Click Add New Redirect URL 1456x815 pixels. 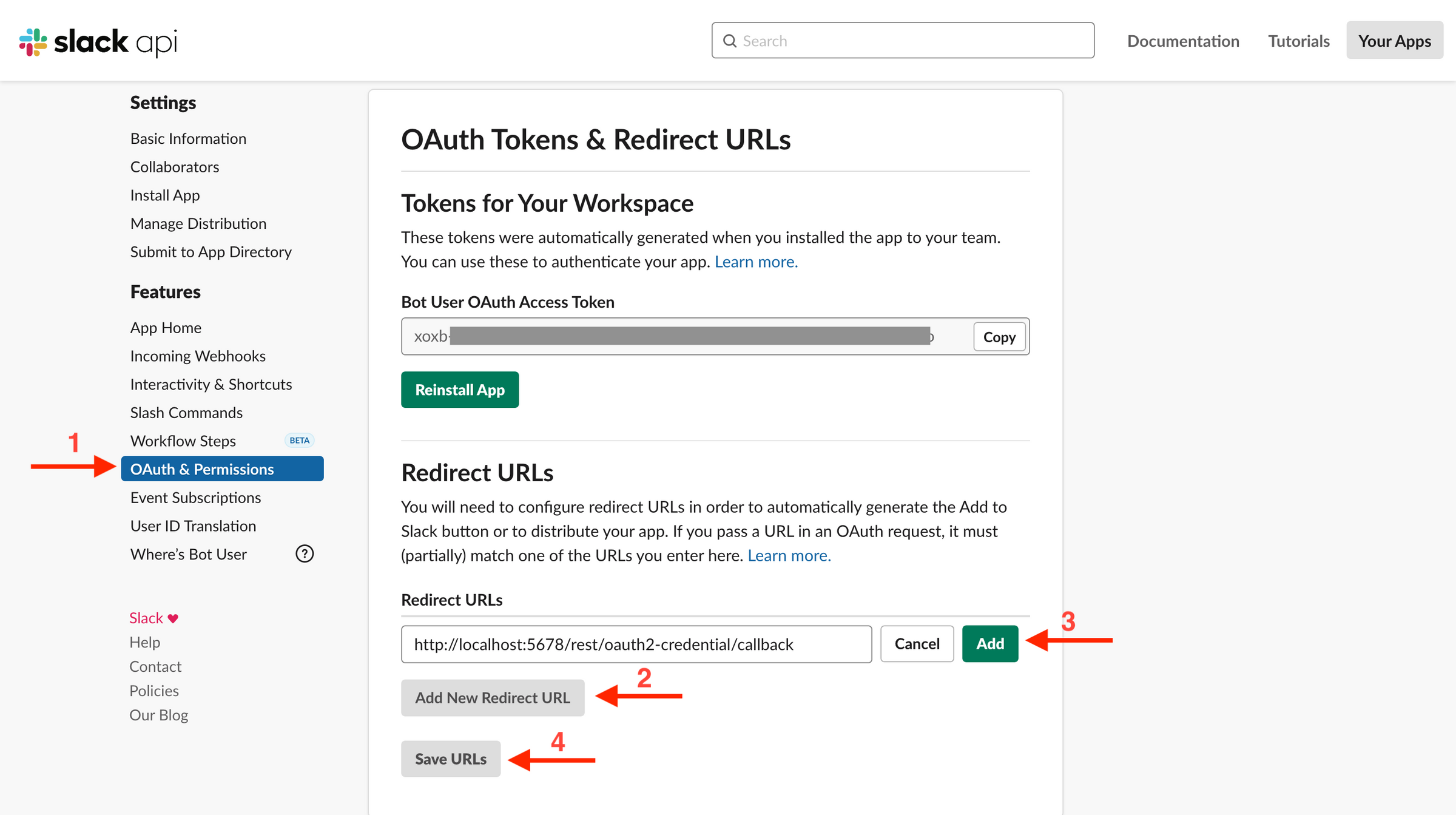[492, 697]
